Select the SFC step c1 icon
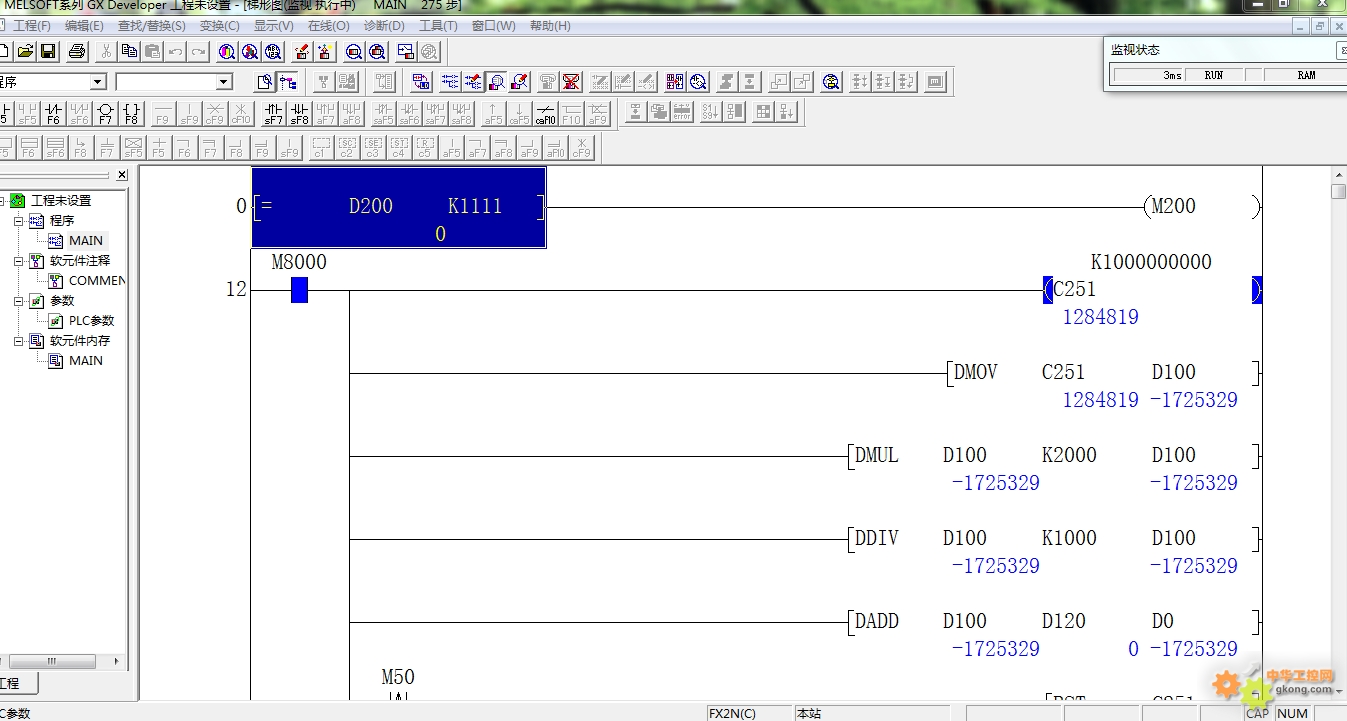This screenshot has height=721, width=1347. 320,149
